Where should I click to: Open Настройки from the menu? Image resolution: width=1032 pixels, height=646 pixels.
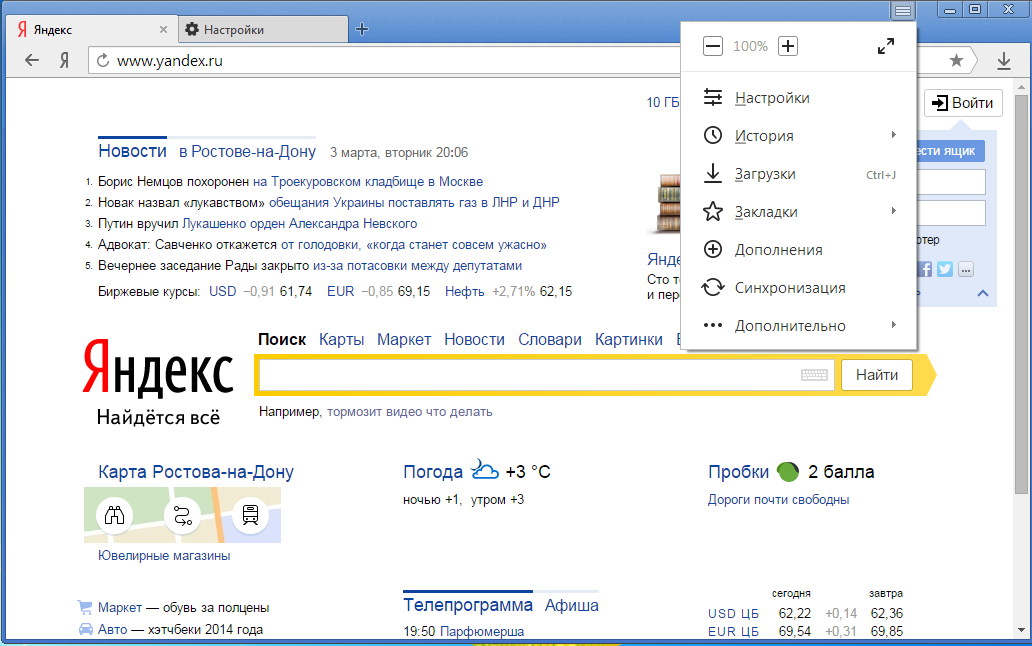tap(799, 98)
